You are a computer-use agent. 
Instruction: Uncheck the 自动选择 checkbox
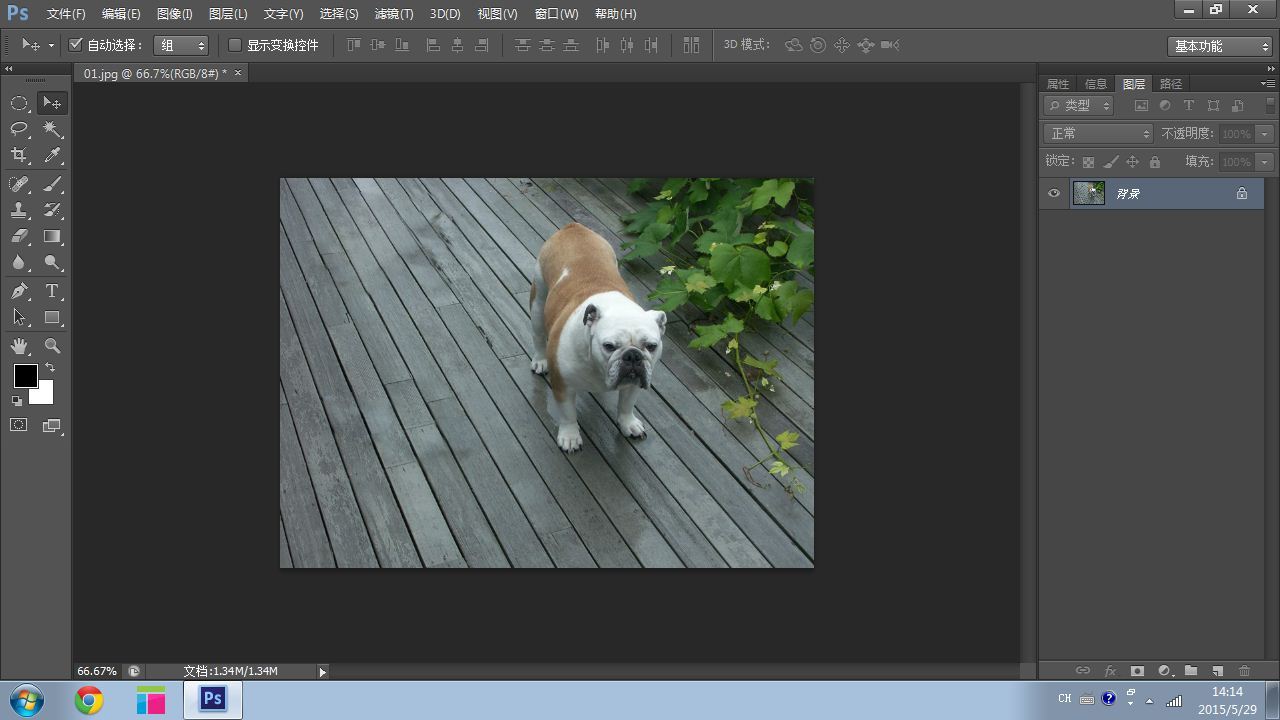pos(75,45)
